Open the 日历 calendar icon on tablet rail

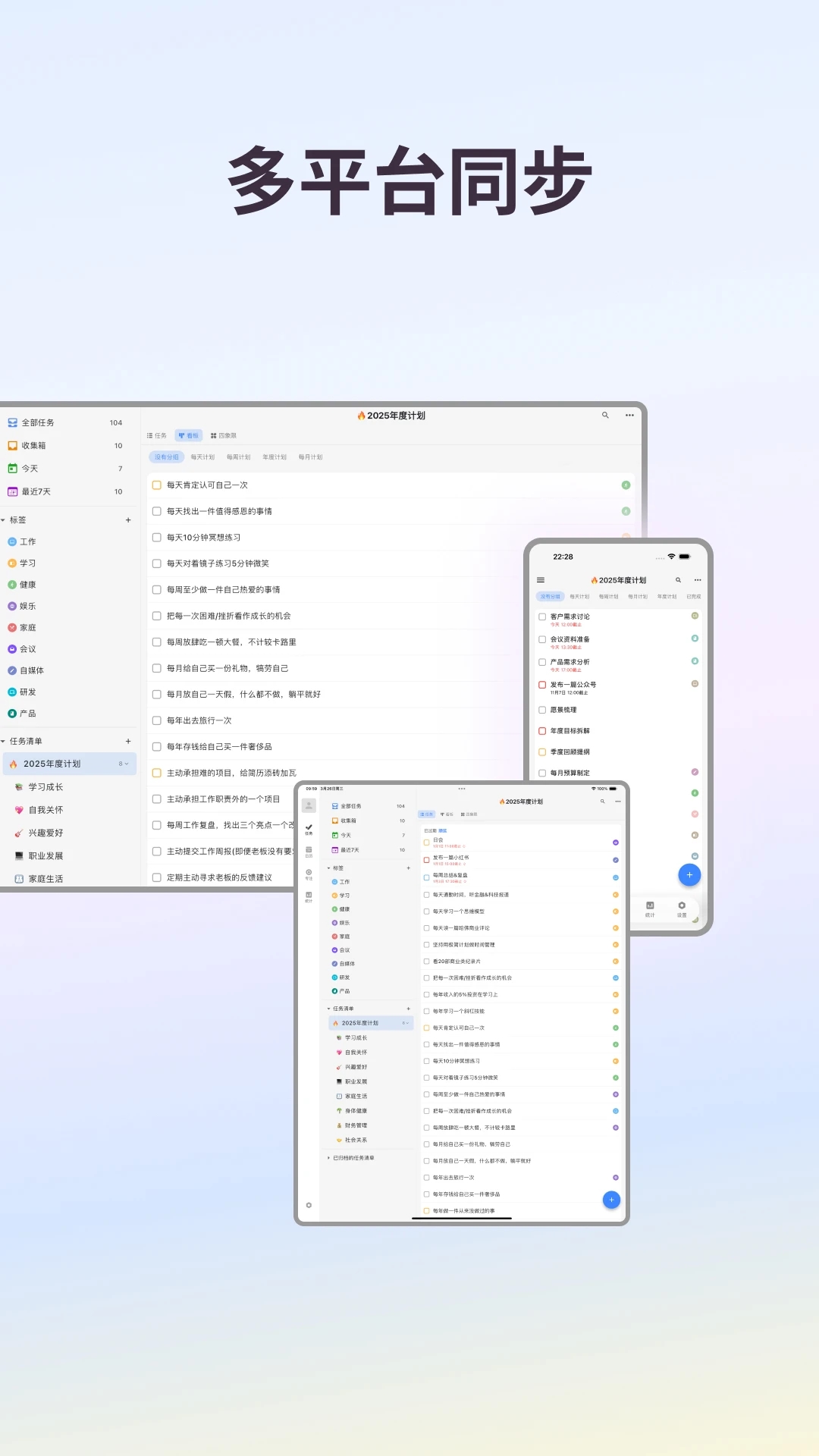click(309, 852)
